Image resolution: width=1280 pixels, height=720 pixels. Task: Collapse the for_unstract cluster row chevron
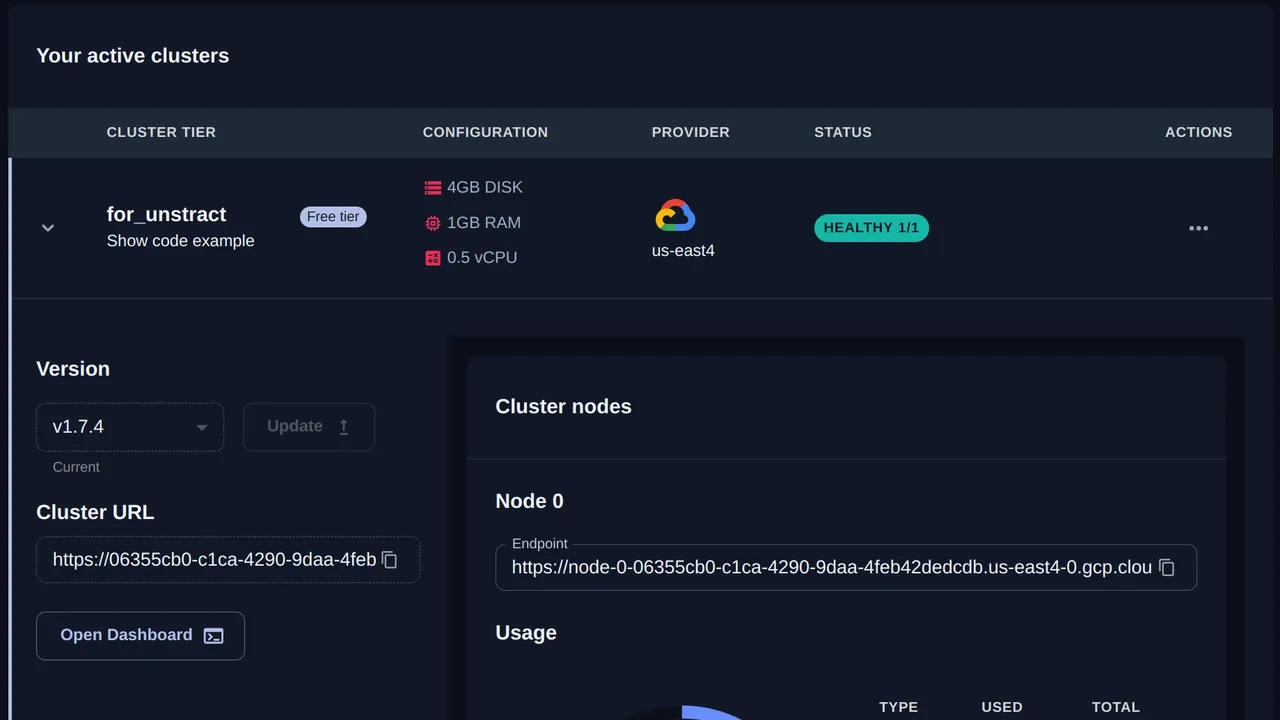(x=47, y=228)
